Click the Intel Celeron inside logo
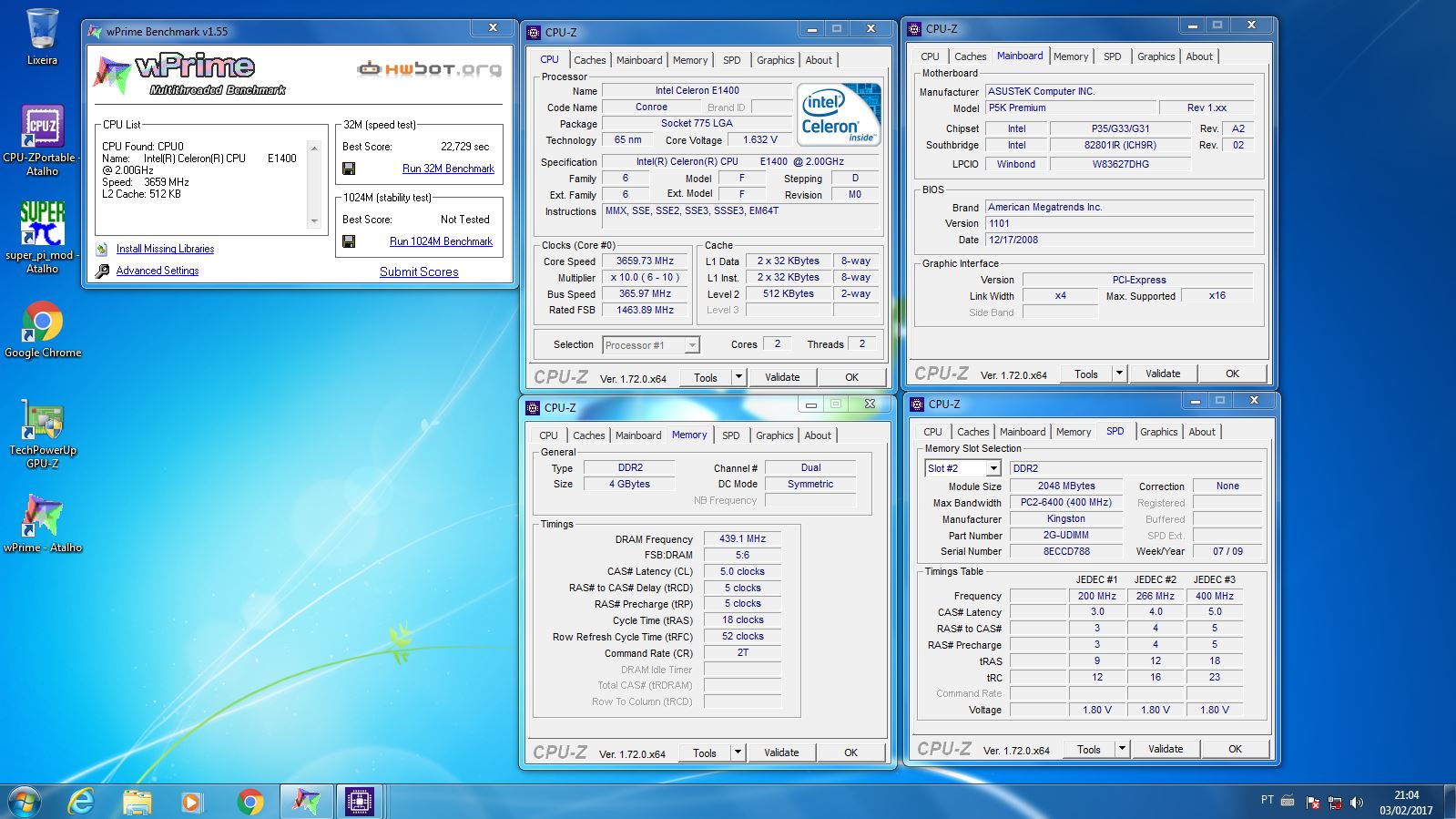1456x819 pixels. click(x=839, y=115)
